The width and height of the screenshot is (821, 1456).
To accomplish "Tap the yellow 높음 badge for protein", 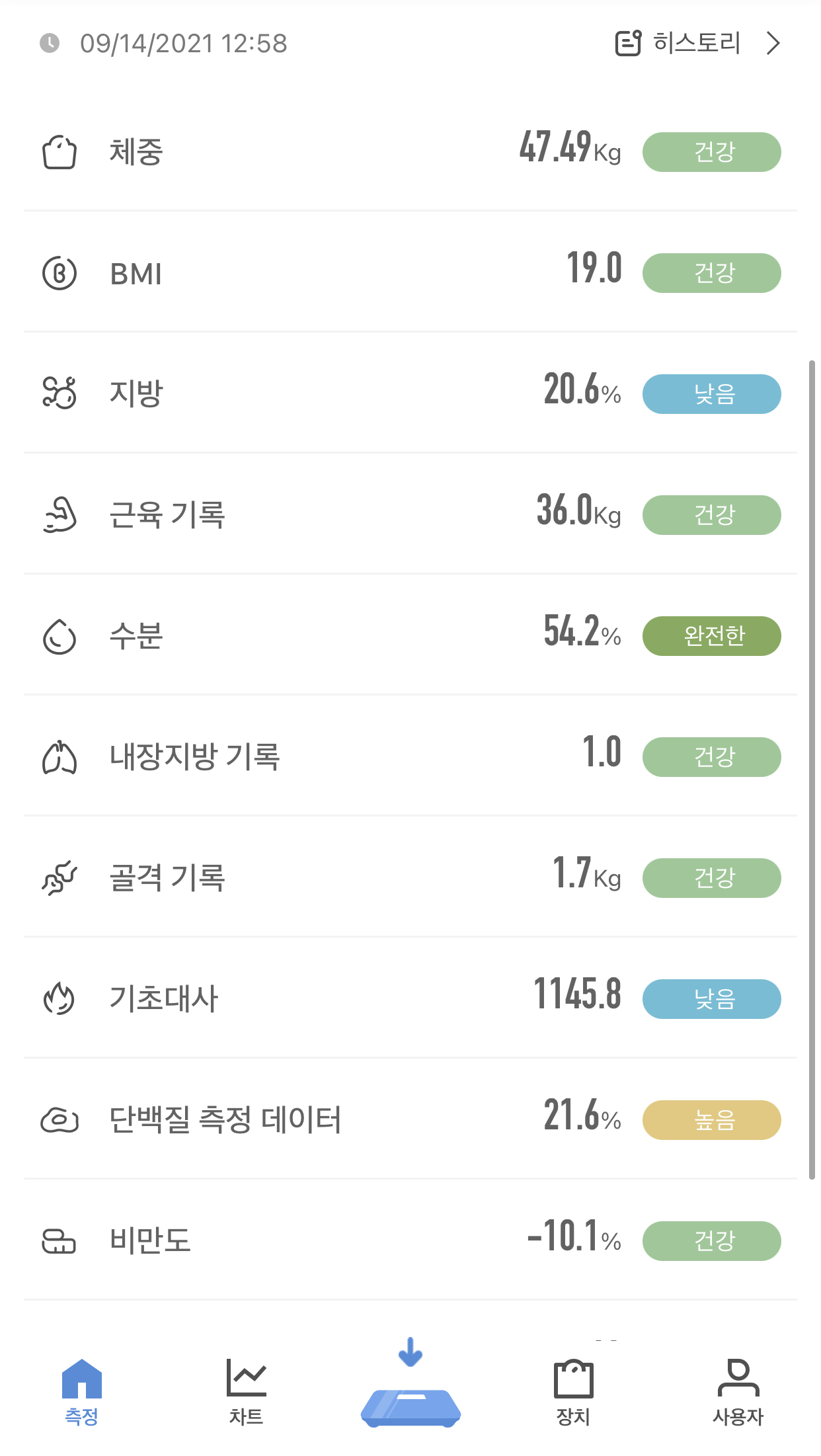I will click(x=711, y=1120).
